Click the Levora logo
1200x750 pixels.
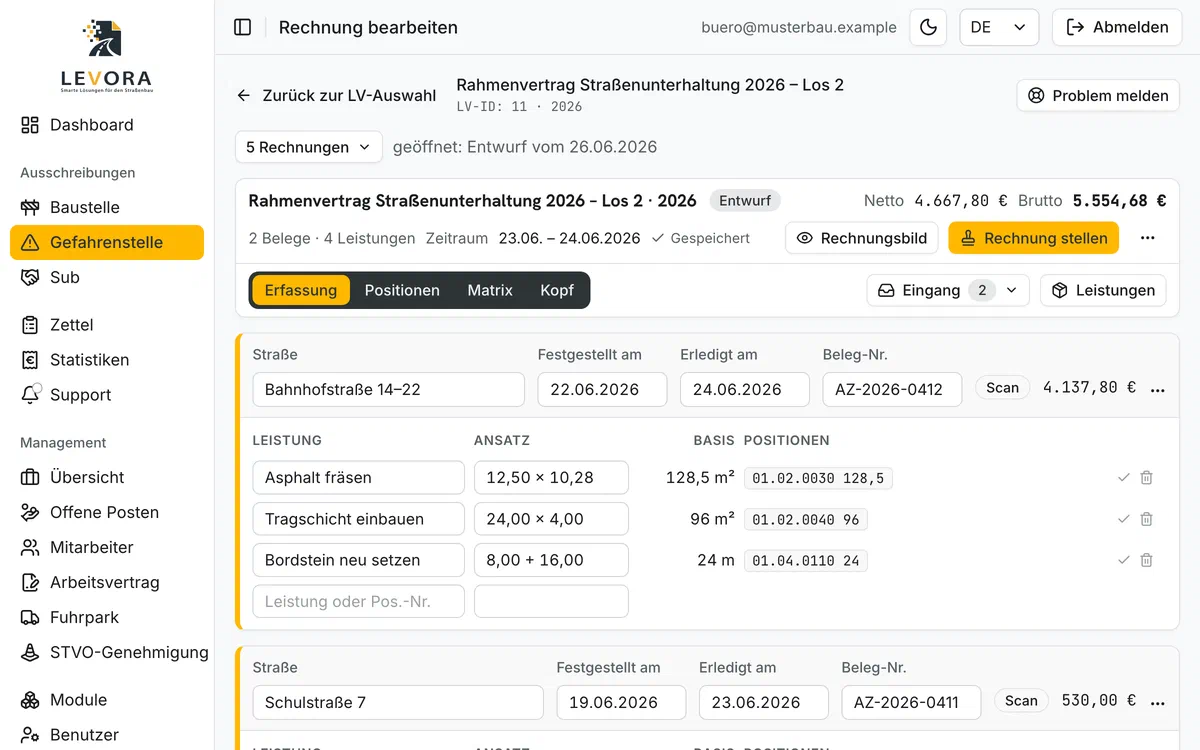[106, 56]
